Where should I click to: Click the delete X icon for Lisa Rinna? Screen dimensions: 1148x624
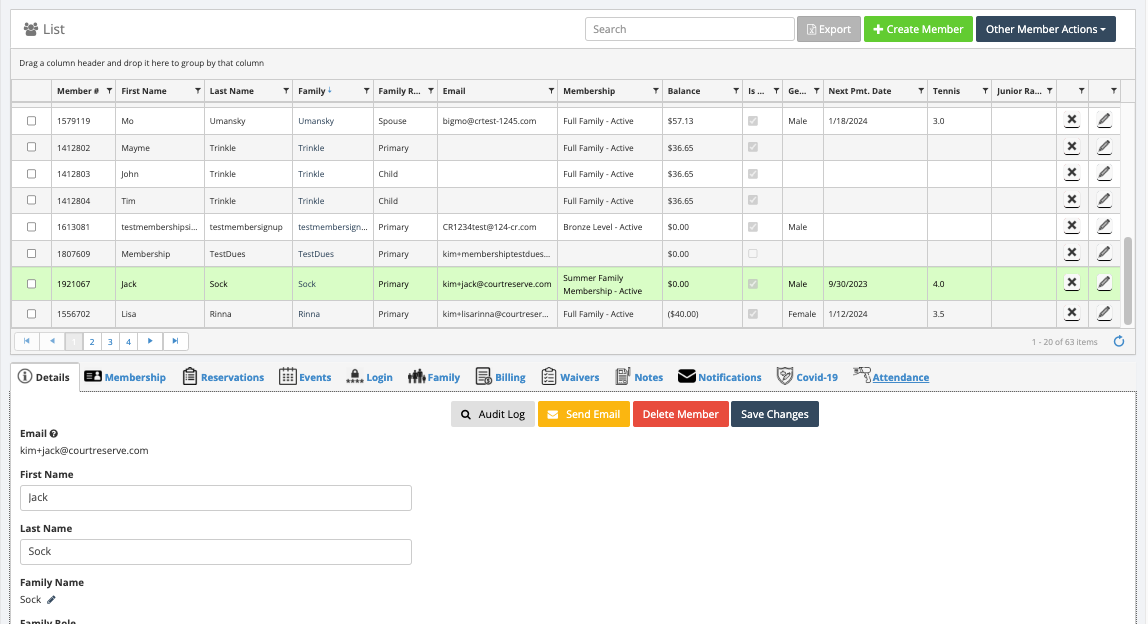[1071, 313]
